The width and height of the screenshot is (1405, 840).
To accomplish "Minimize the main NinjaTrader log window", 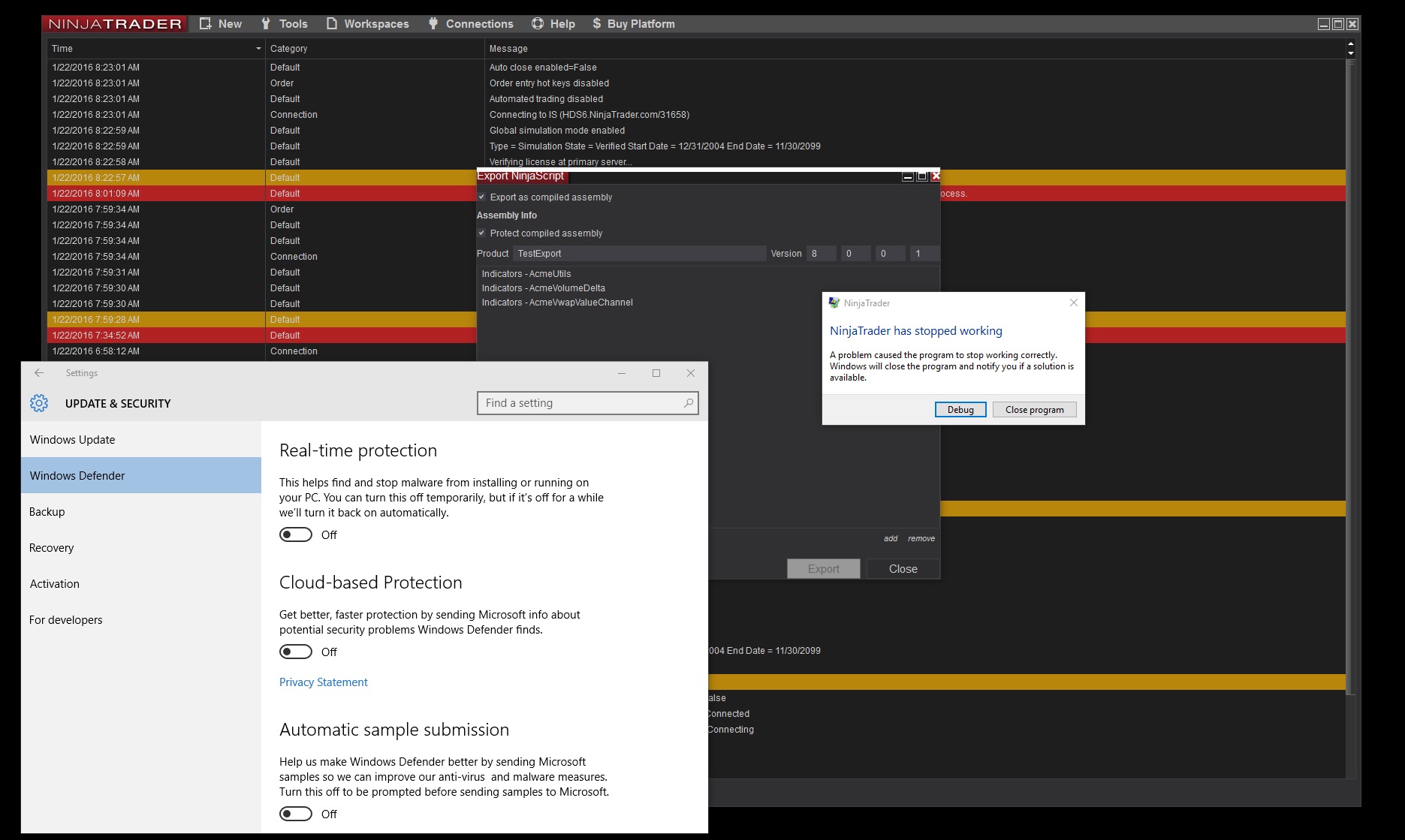I will tap(1324, 24).
